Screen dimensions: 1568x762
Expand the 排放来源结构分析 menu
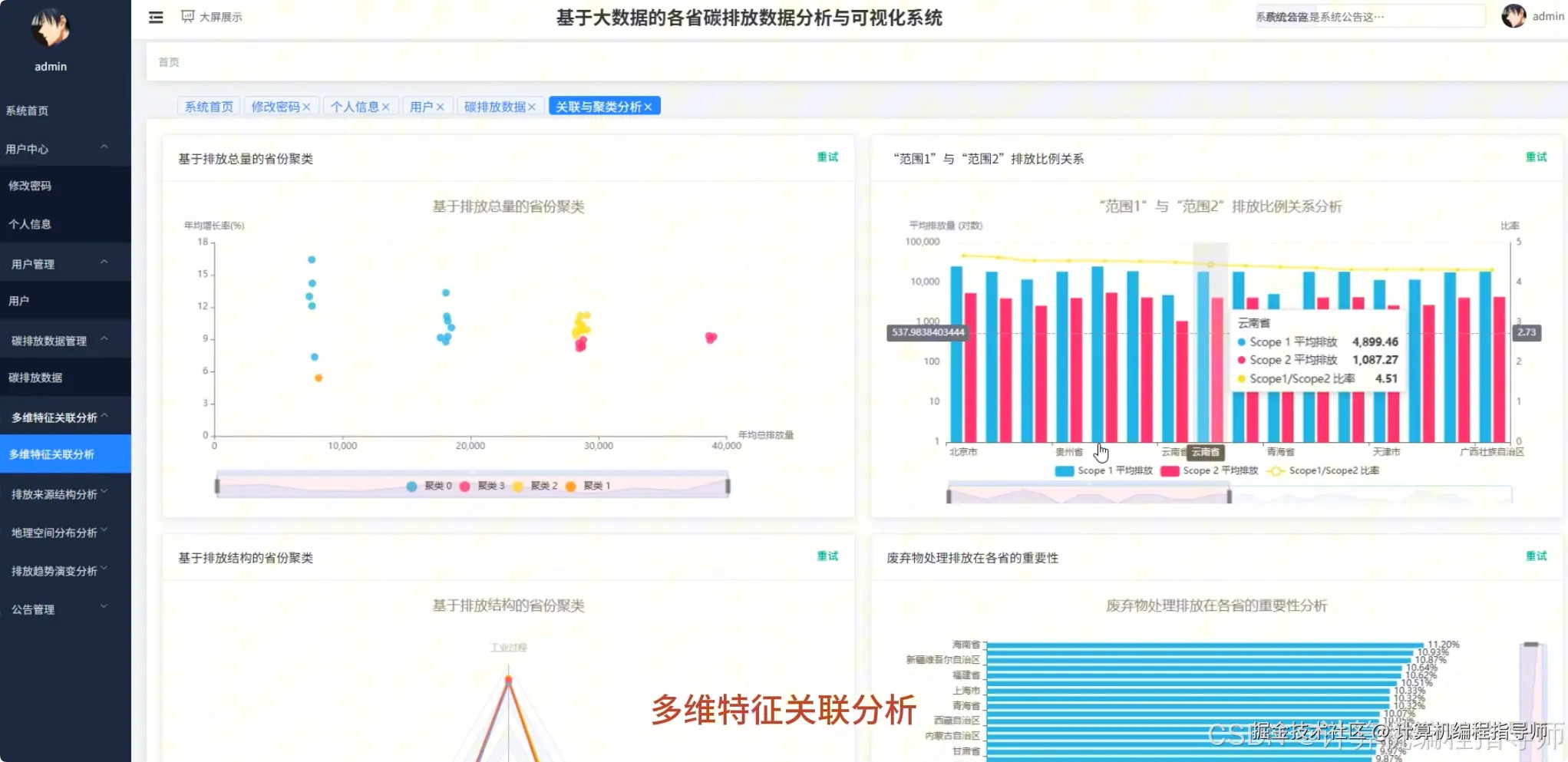pos(53,494)
